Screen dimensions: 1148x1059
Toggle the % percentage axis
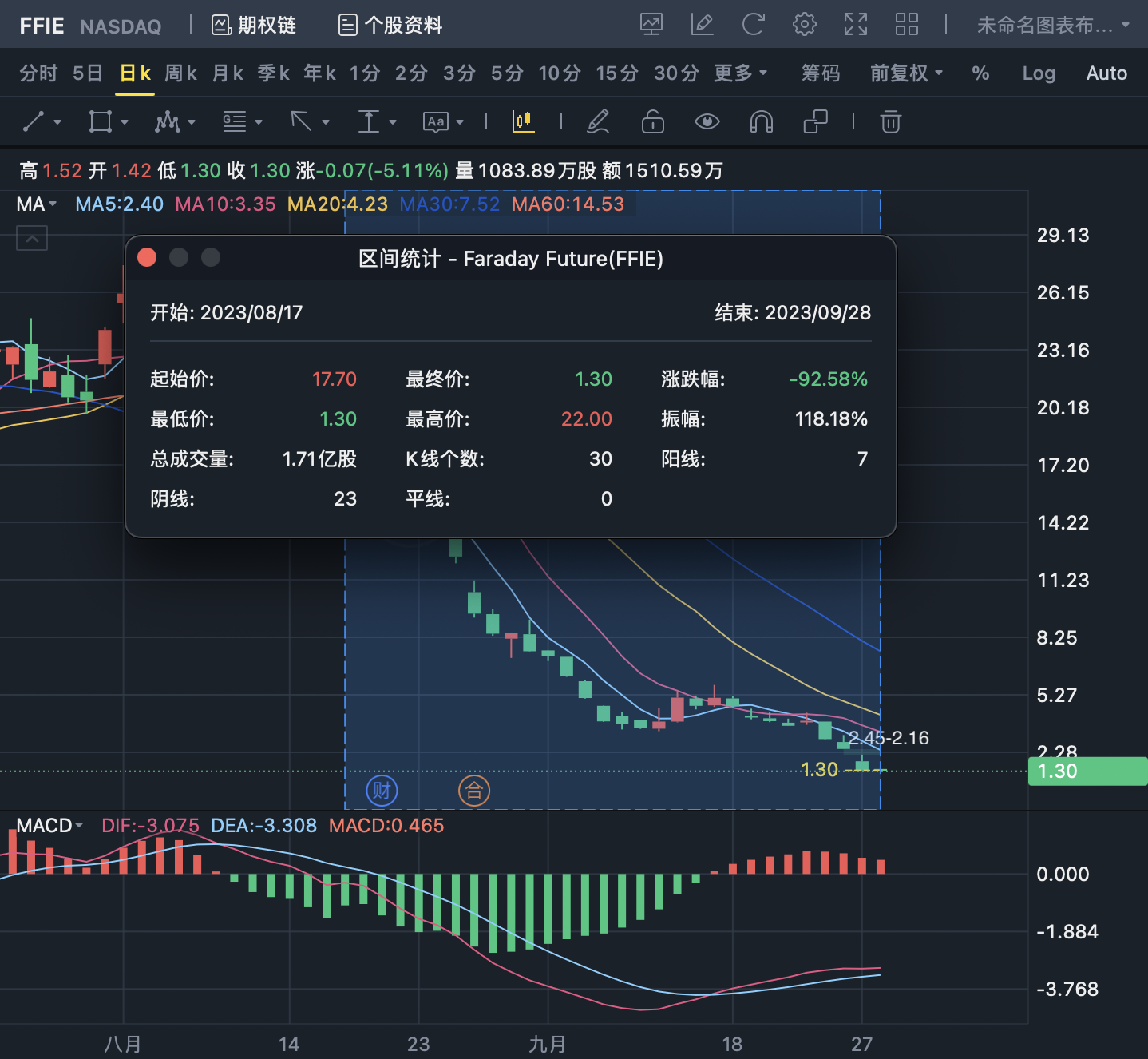pyautogui.click(x=980, y=73)
